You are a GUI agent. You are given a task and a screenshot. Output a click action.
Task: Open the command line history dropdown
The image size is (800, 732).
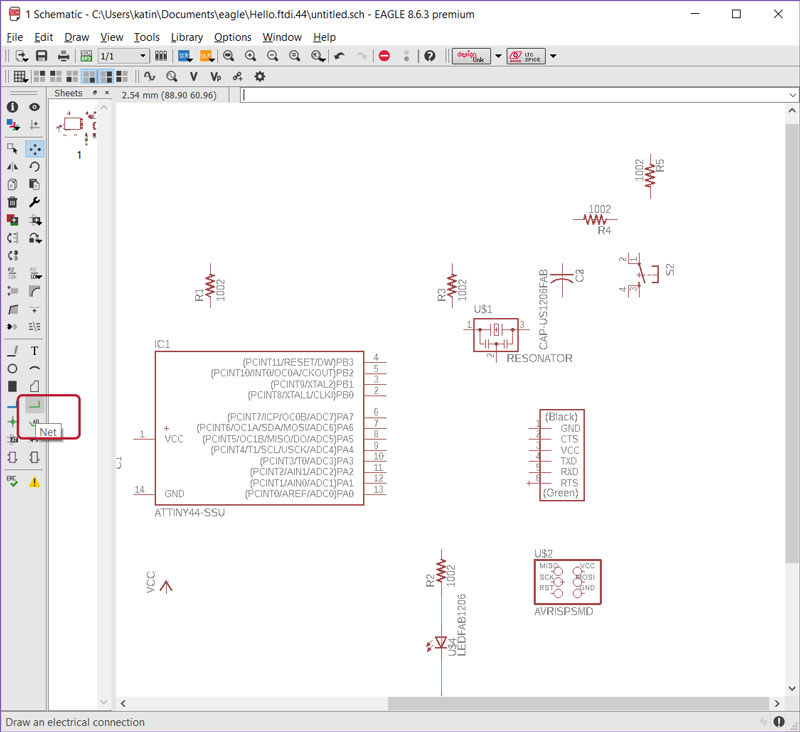click(x=792, y=95)
